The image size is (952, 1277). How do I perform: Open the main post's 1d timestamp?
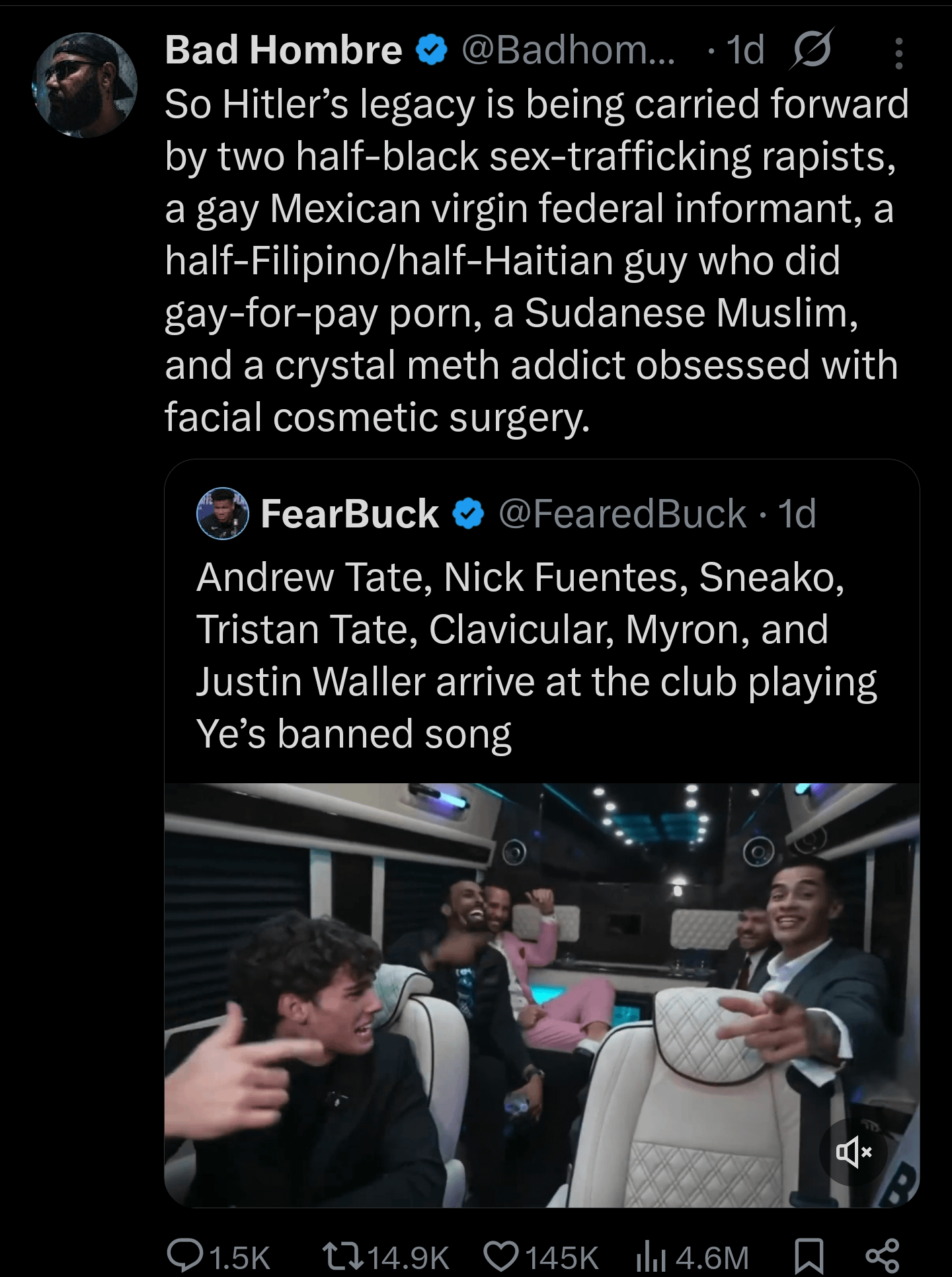click(745, 50)
